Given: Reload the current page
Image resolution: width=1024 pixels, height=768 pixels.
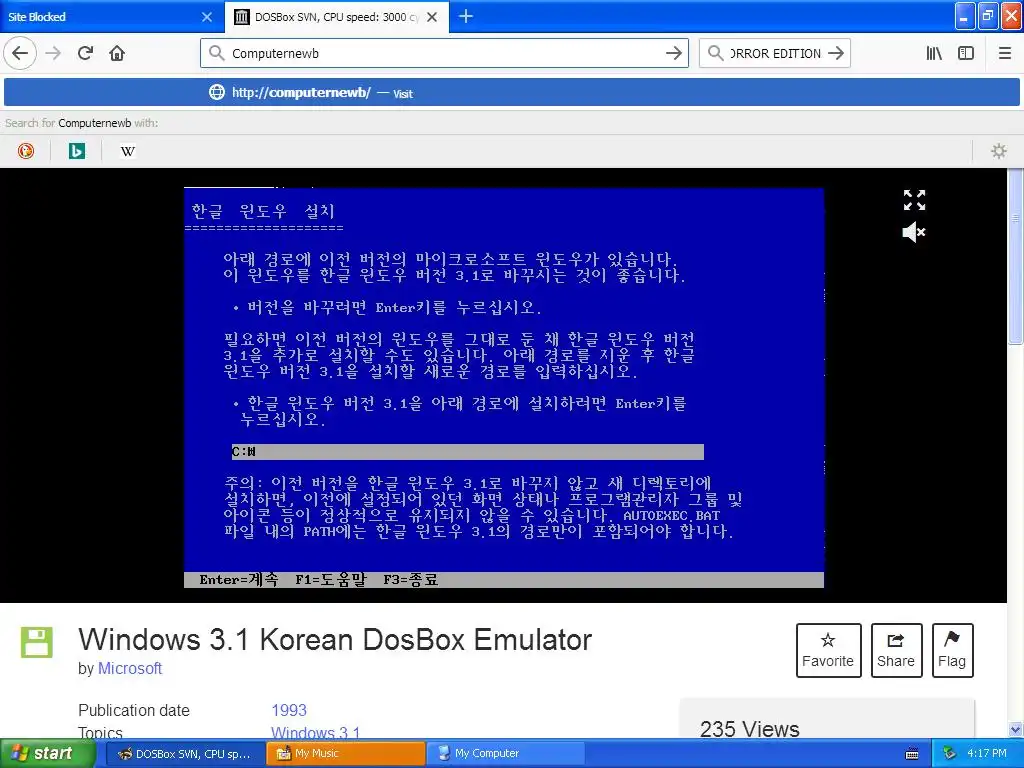Looking at the screenshot, I should [x=86, y=53].
